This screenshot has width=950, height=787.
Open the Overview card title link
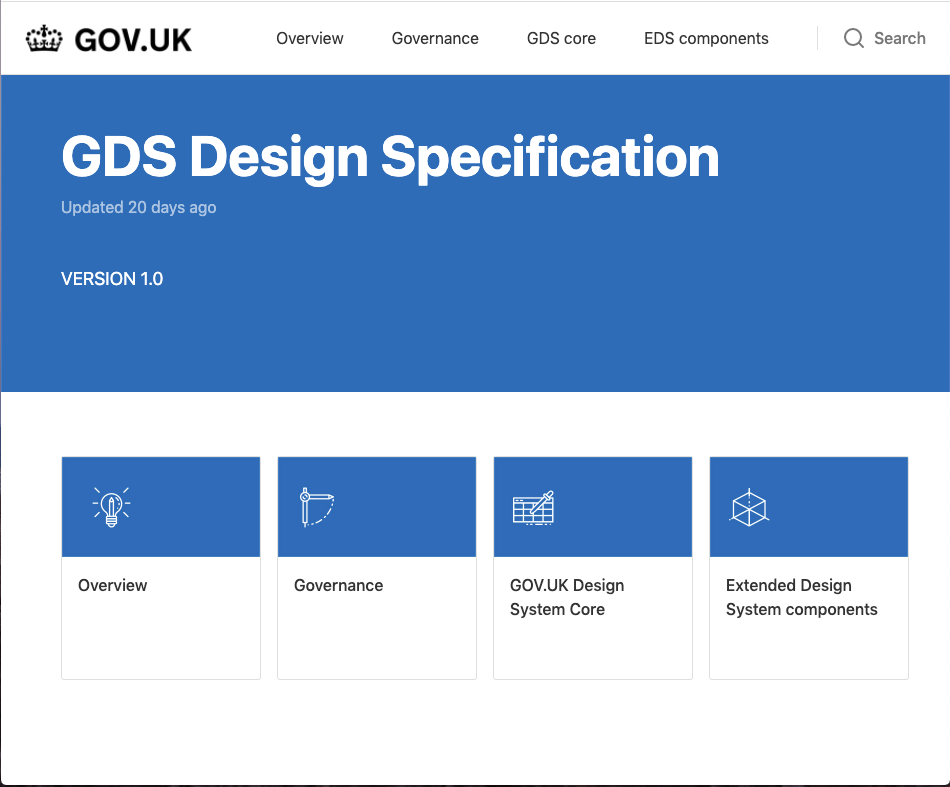[x=113, y=586]
